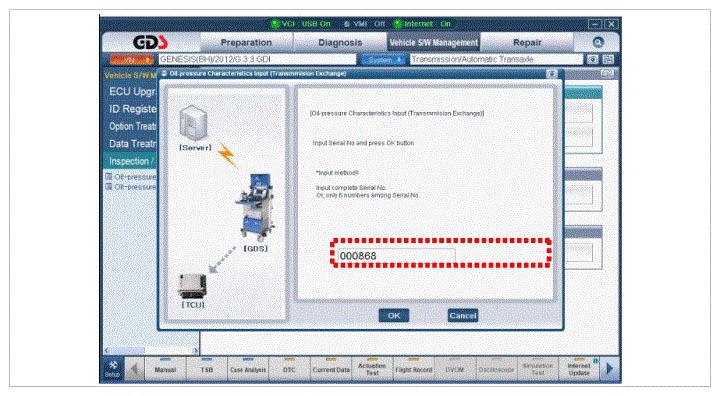Click the icon at the right of the Vehicle S/W Management panel header

607,74
